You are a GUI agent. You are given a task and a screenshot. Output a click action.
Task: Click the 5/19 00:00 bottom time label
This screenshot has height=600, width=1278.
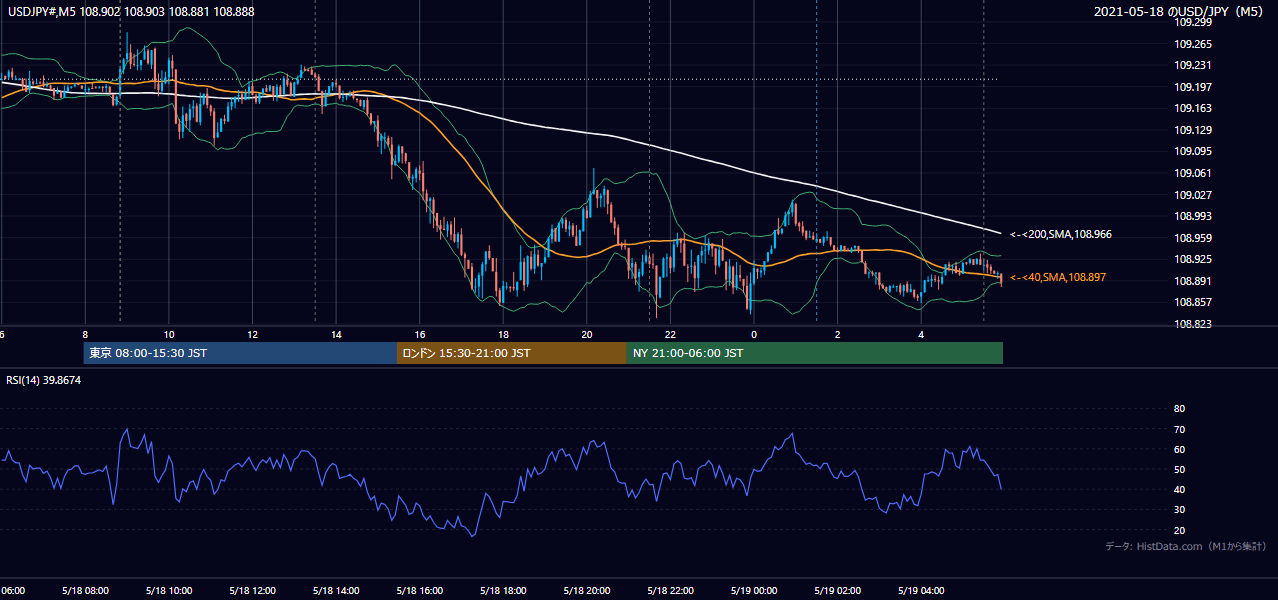754,591
